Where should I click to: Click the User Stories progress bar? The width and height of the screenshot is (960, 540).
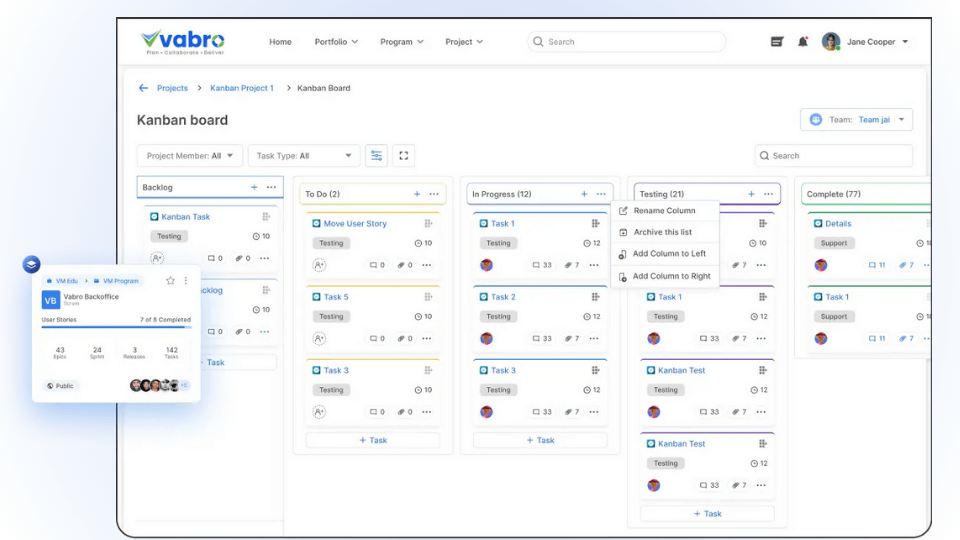[116, 327]
